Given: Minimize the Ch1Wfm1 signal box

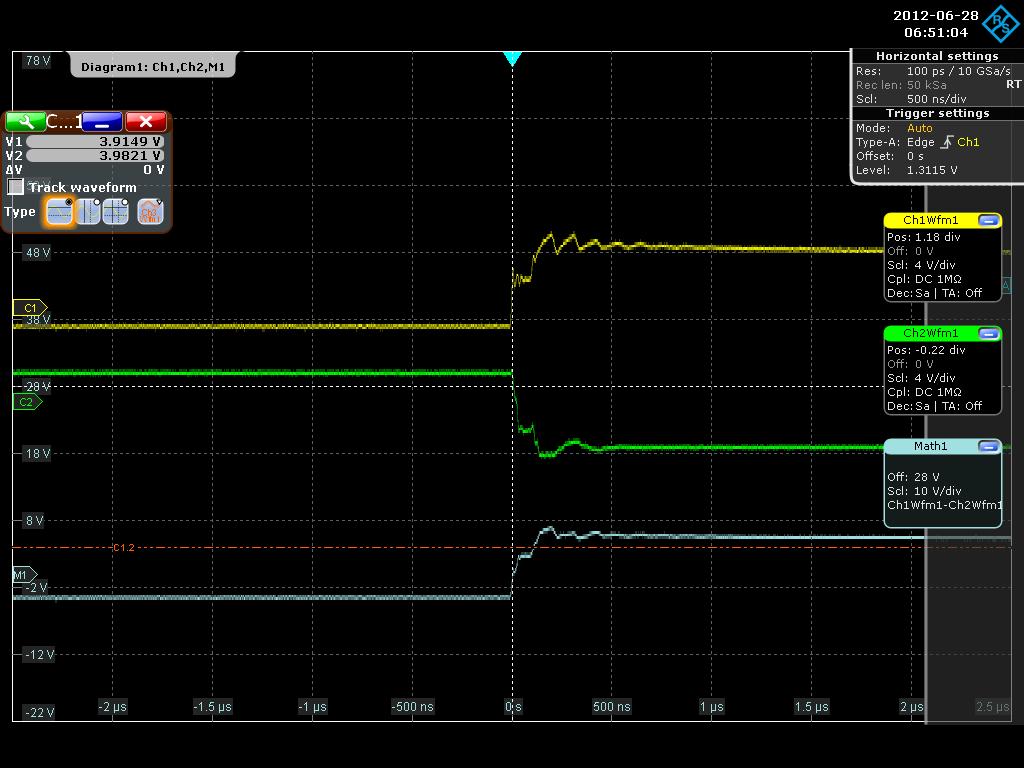Looking at the screenshot, I should 988,220.
